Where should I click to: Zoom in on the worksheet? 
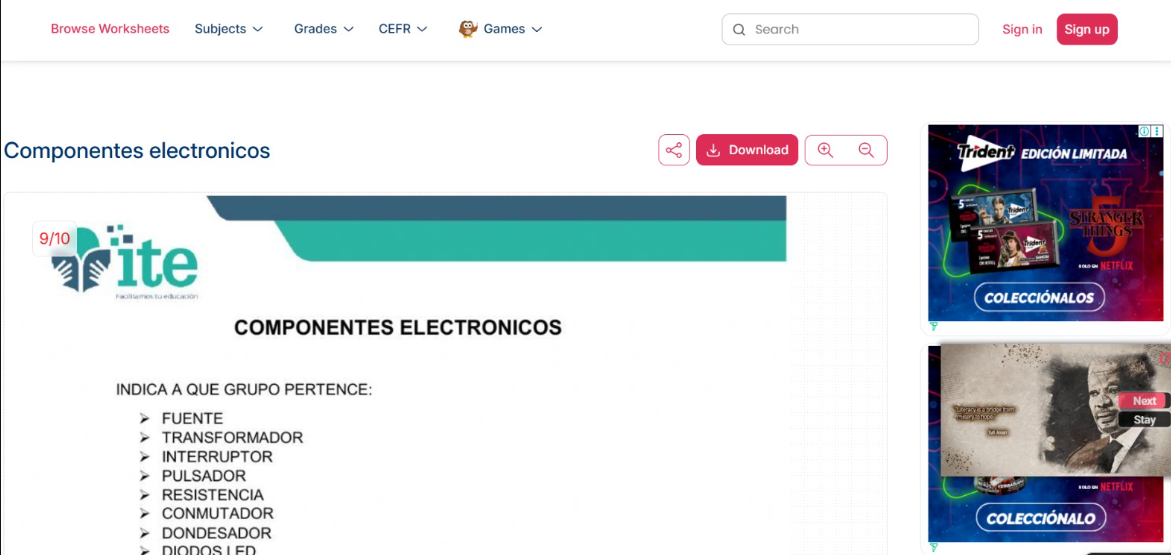pyautogui.click(x=825, y=150)
